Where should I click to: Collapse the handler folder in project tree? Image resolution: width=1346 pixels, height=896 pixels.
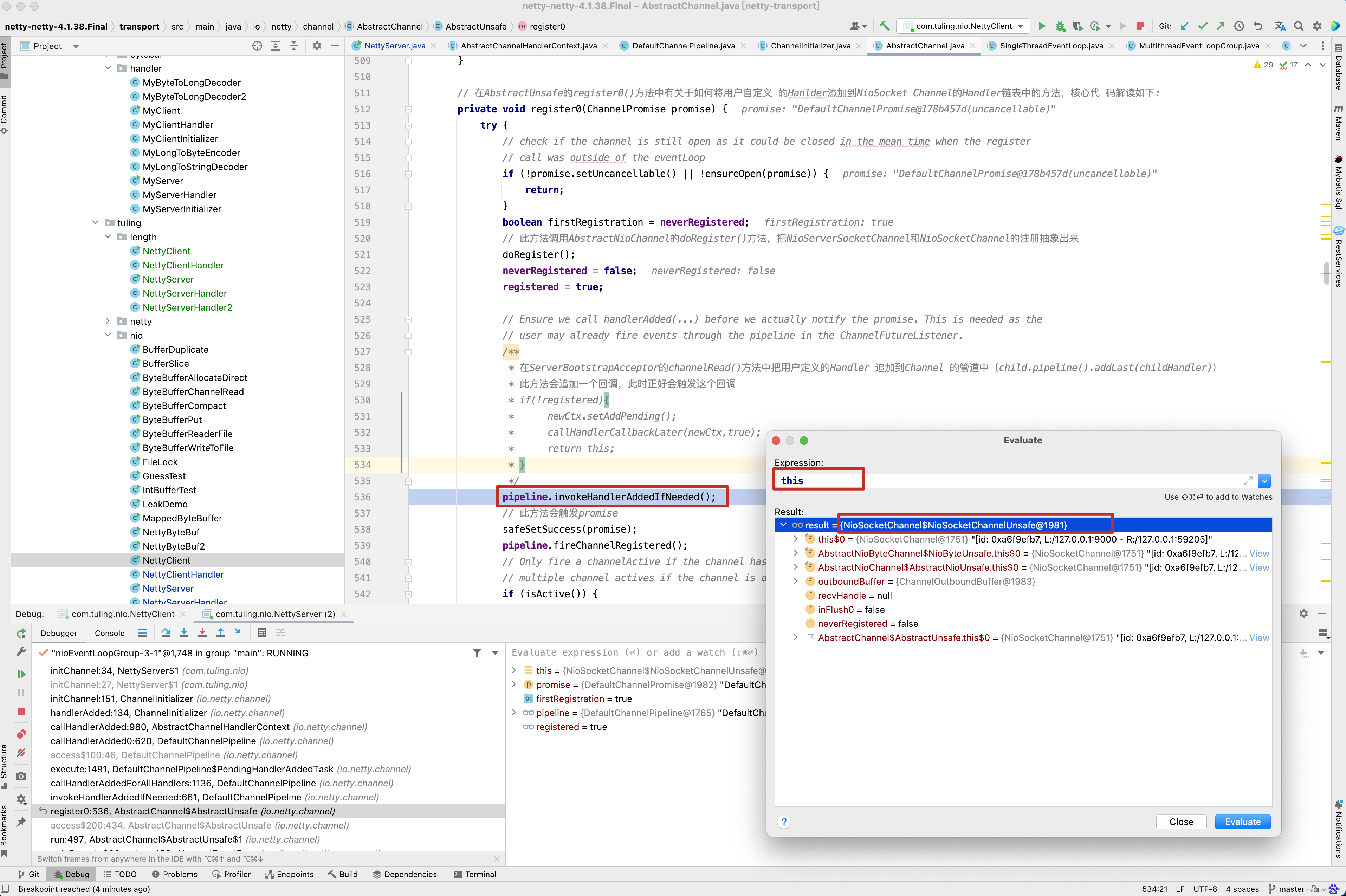pos(108,68)
